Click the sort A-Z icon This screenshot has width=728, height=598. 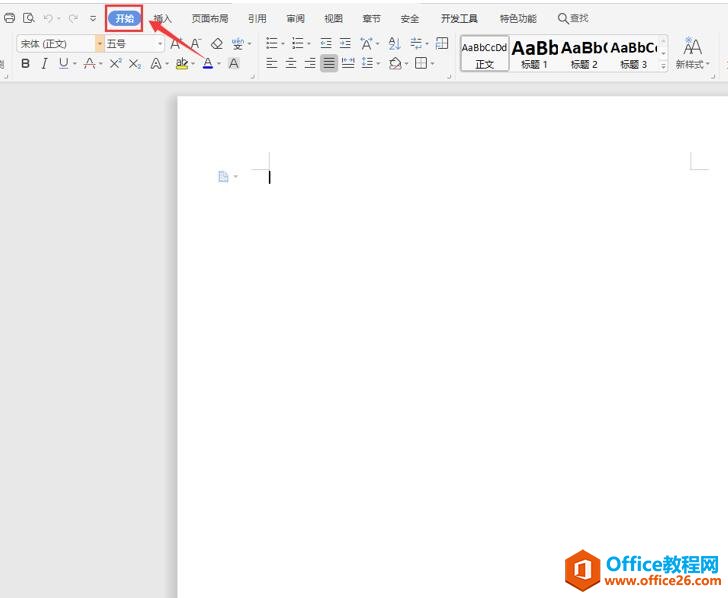[x=395, y=44]
